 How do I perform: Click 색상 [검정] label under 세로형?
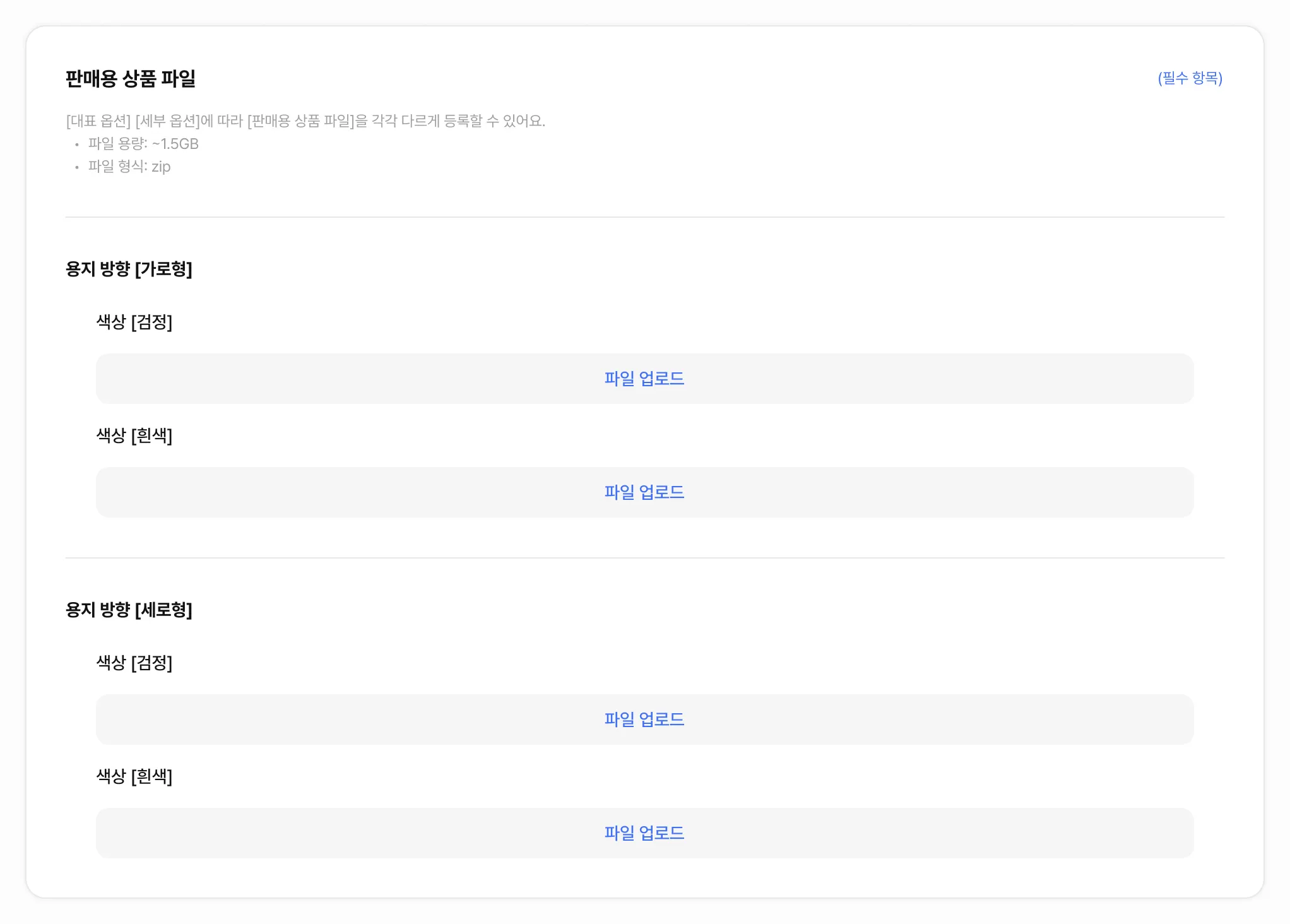point(134,663)
